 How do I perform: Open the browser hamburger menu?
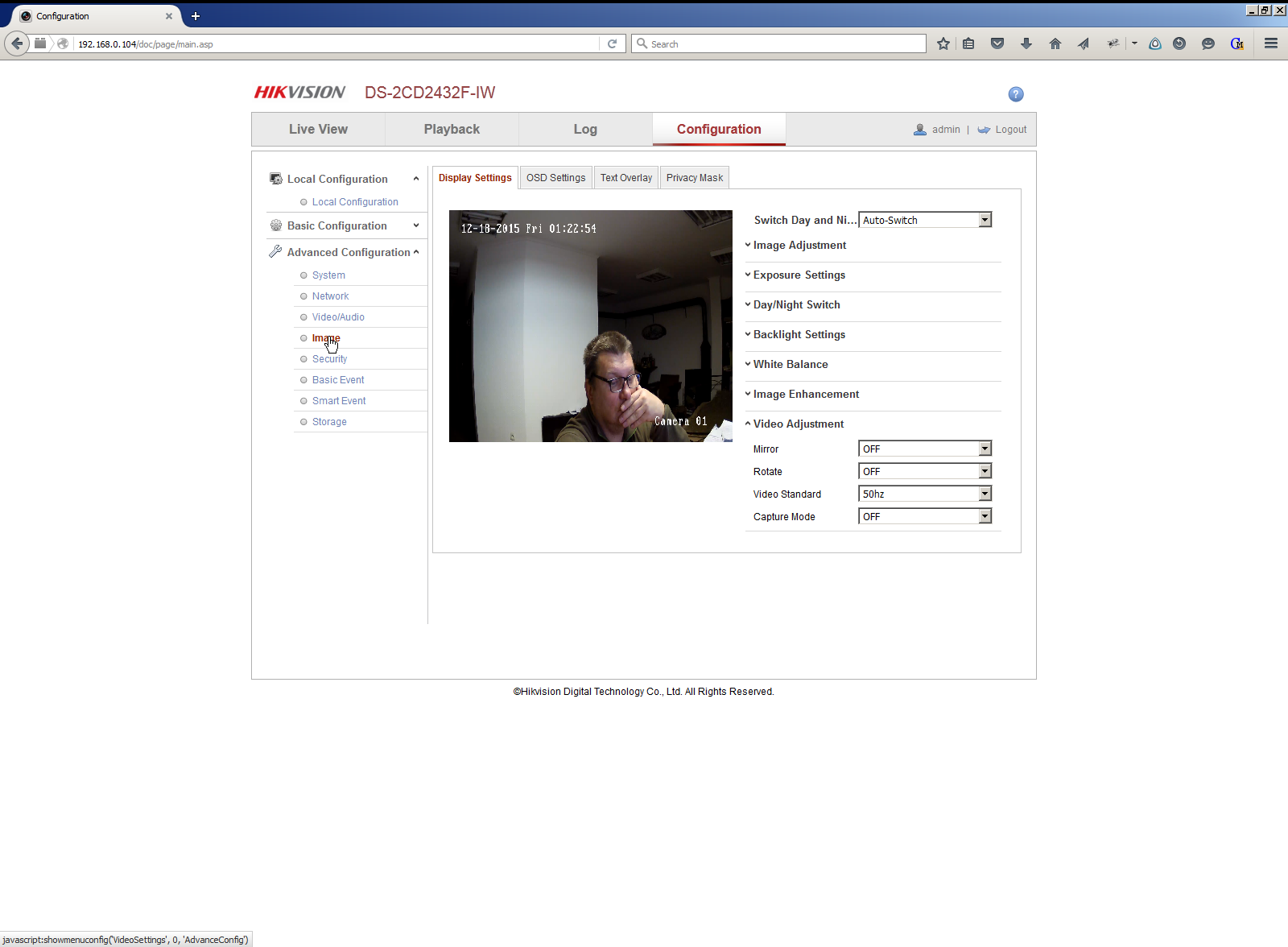click(x=1271, y=43)
